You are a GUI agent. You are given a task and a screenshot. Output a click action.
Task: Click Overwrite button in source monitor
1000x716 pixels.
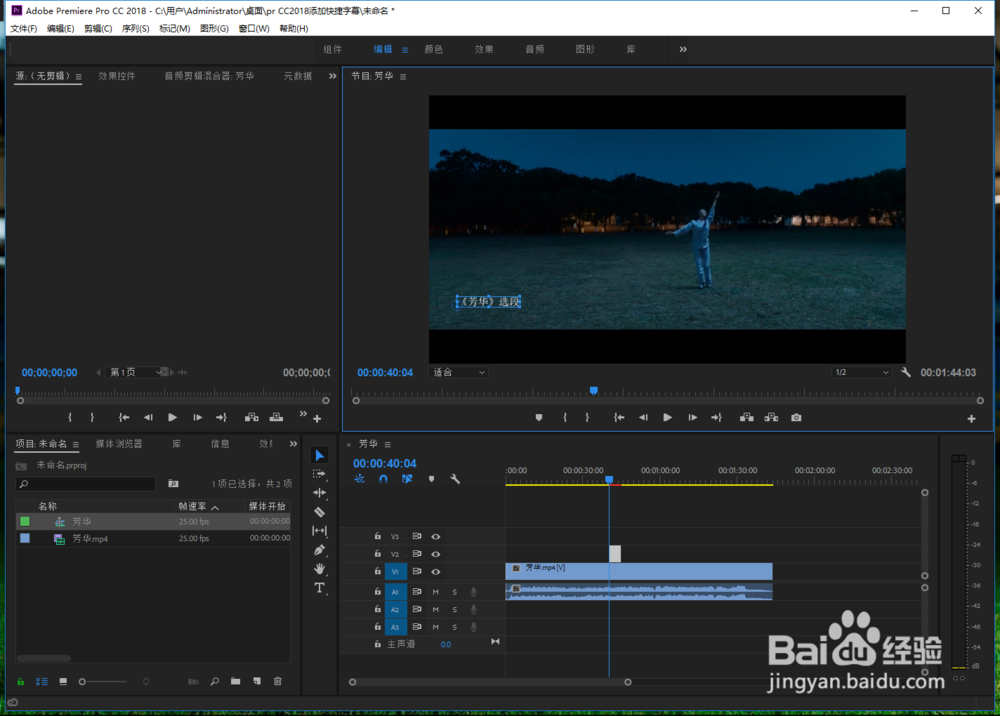[276, 418]
